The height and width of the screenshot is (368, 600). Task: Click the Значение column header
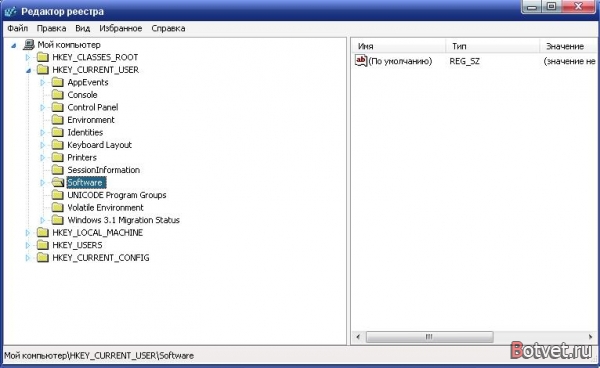(568, 46)
